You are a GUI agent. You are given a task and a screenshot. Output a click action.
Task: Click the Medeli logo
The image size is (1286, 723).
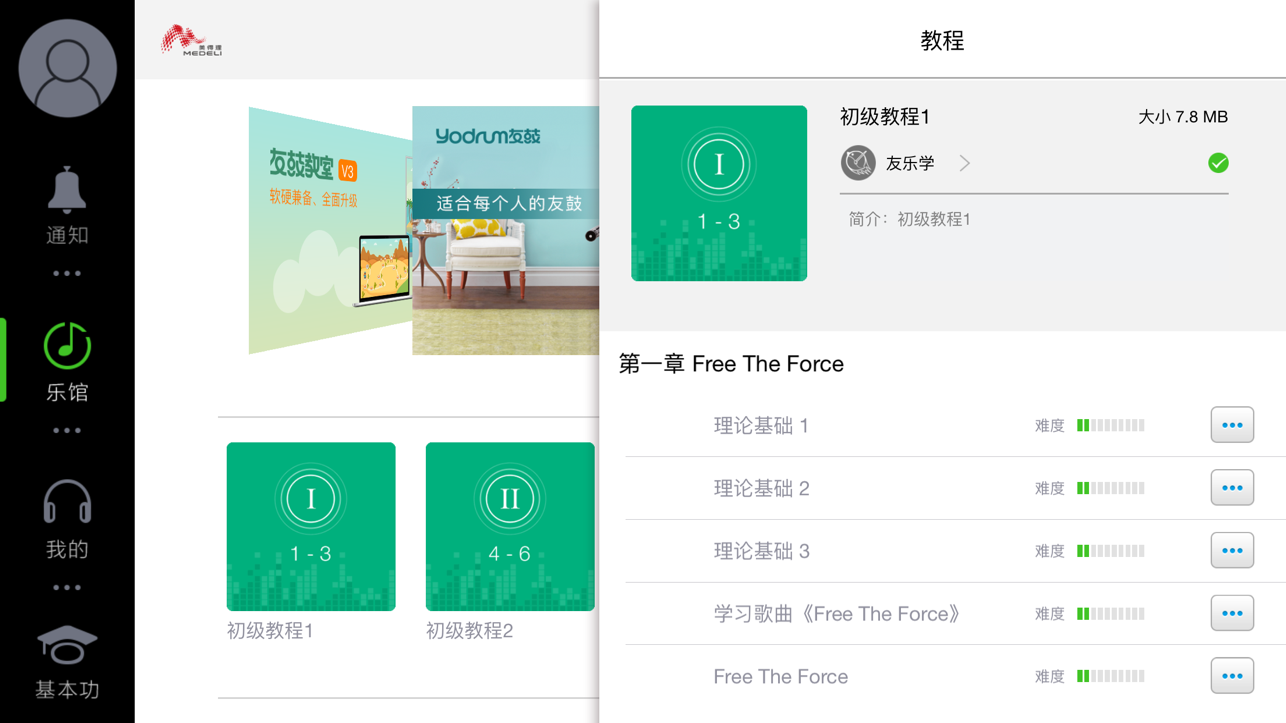pos(192,40)
